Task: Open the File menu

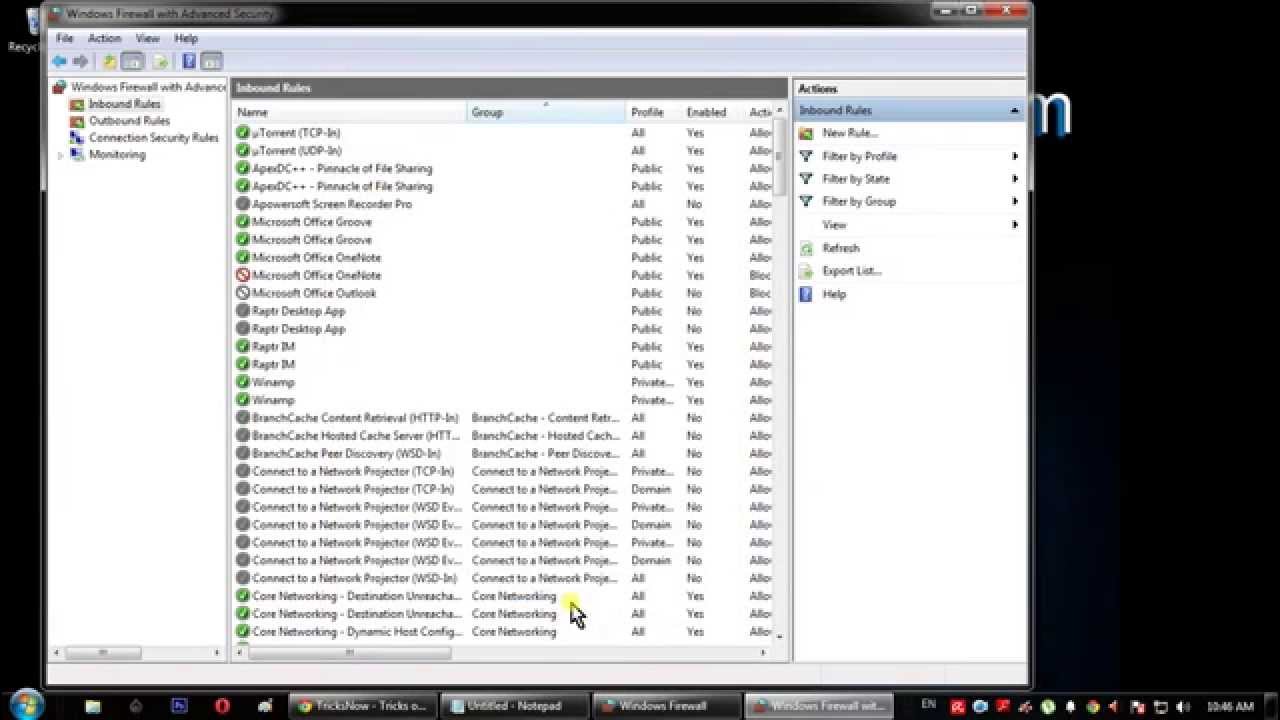Action: (x=65, y=38)
